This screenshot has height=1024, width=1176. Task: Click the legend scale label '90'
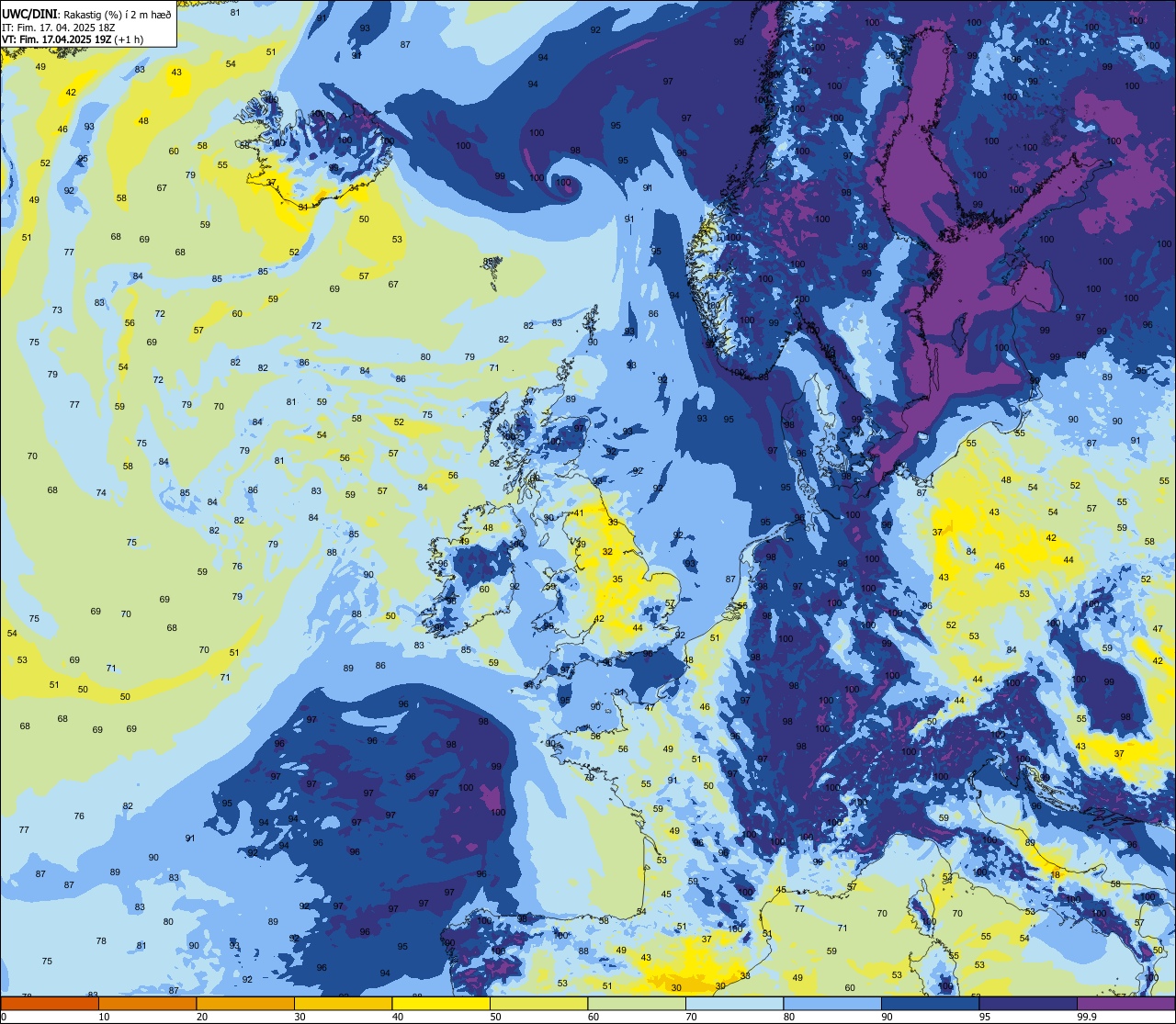pos(887,1017)
